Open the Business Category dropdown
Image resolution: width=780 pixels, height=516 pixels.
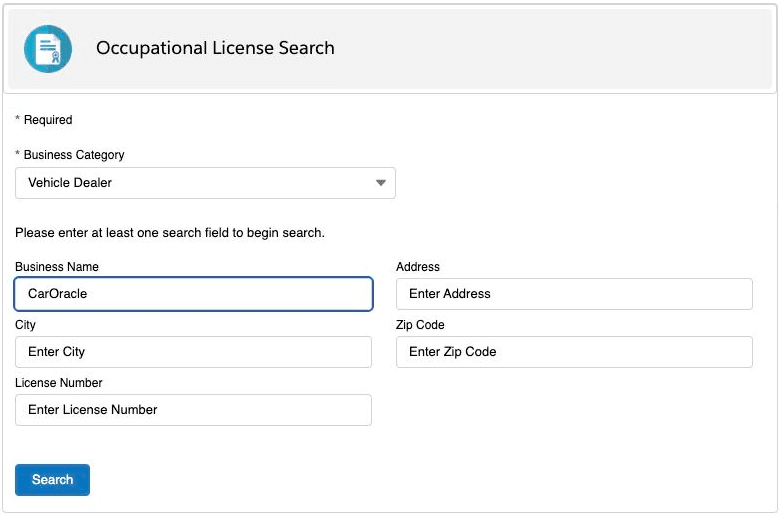click(x=205, y=183)
